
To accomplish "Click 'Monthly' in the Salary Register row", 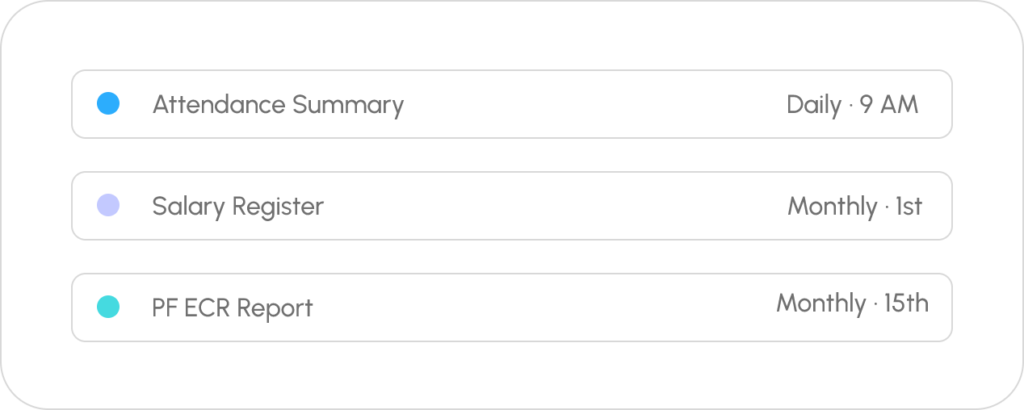I will click(832, 206).
